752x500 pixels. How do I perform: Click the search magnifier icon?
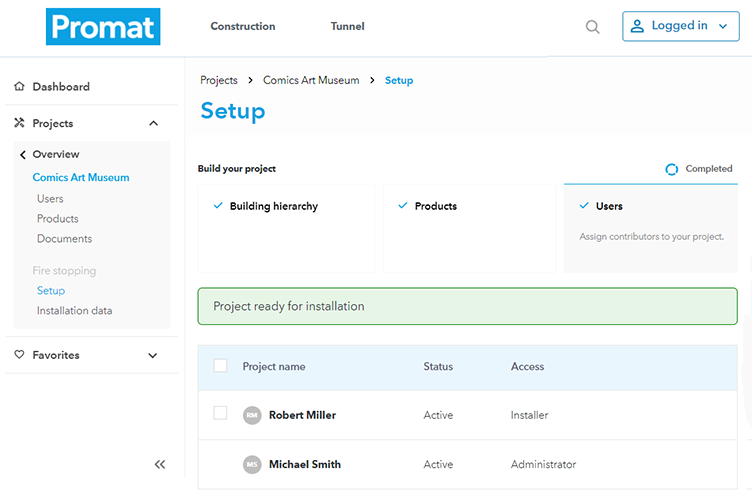(x=592, y=27)
